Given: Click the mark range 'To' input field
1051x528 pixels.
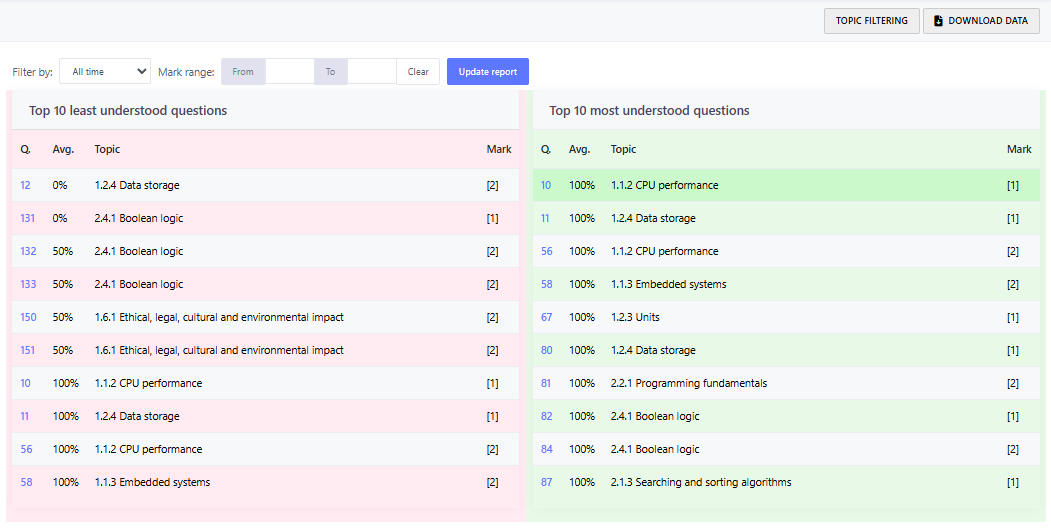Looking at the screenshot, I should point(371,72).
